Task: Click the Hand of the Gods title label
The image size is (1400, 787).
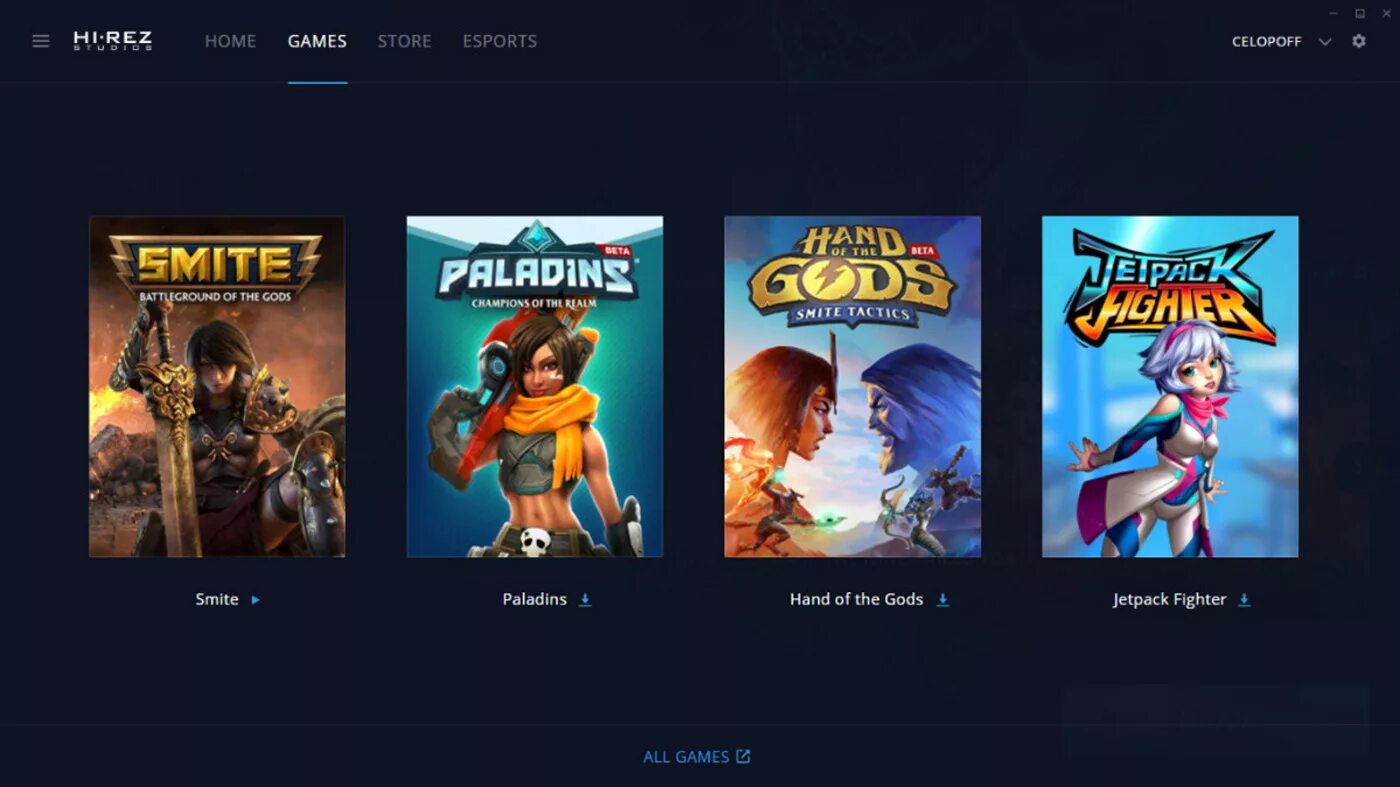Action: click(856, 599)
